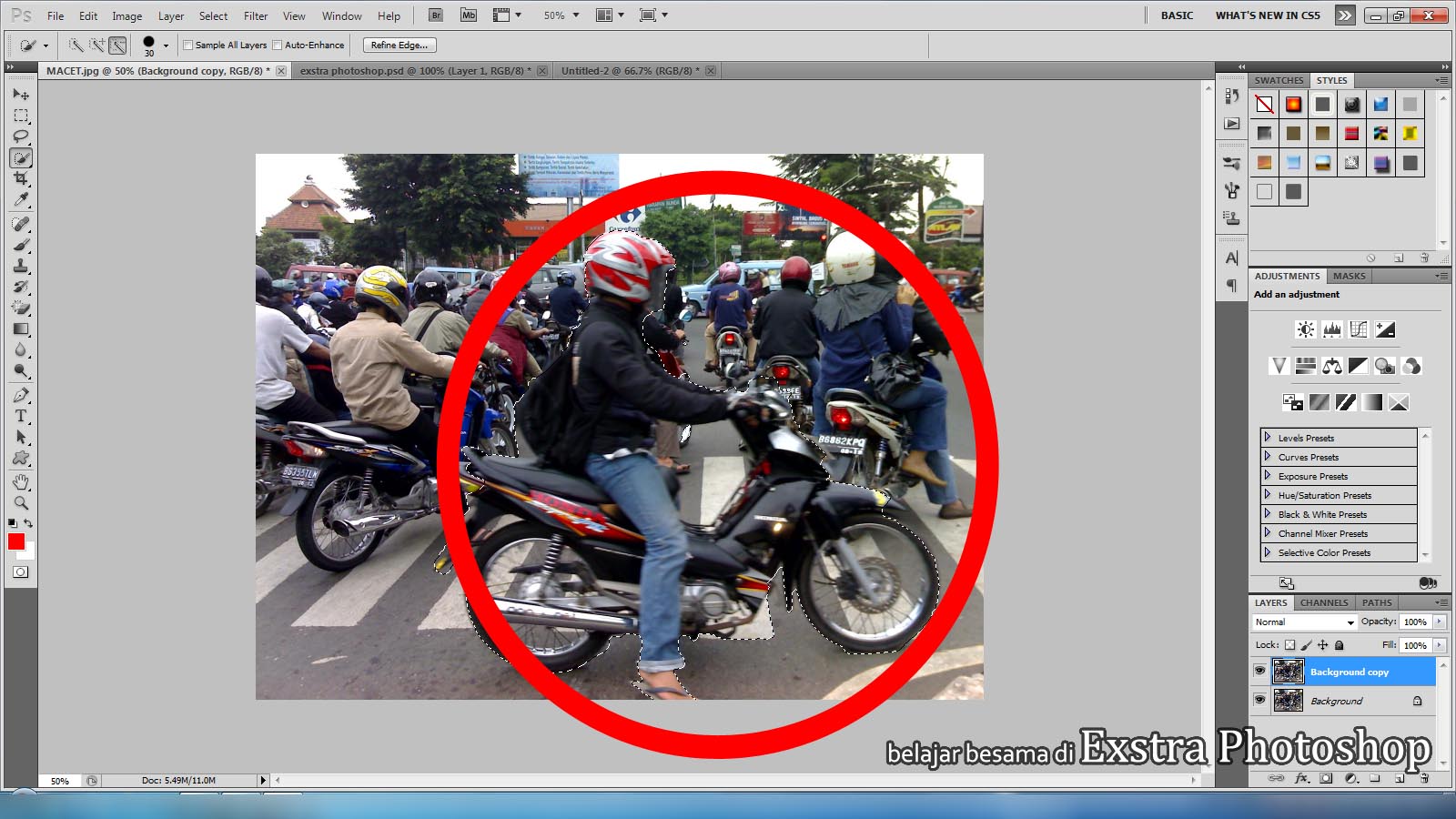
Task: Select the Zoom tool in the toolbar
Action: tap(21, 503)
